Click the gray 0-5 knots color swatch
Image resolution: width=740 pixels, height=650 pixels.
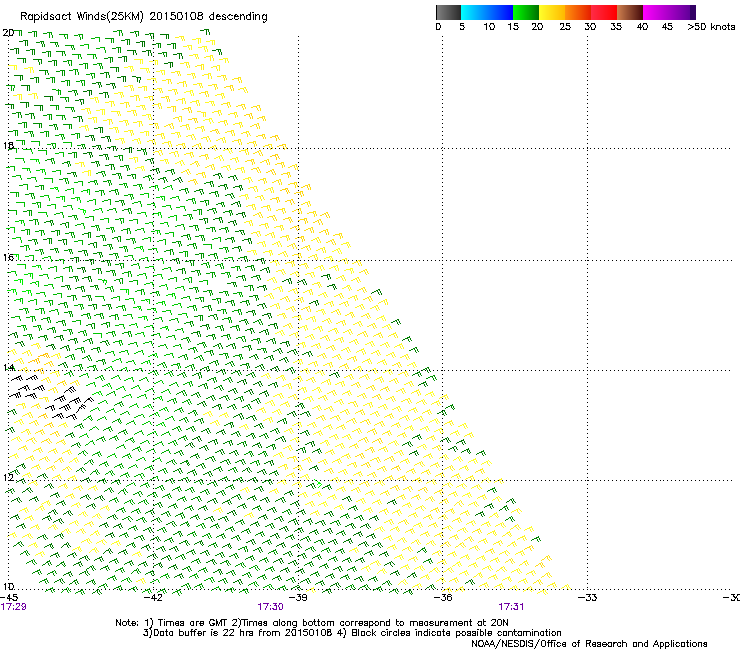[x=448, y=12]
